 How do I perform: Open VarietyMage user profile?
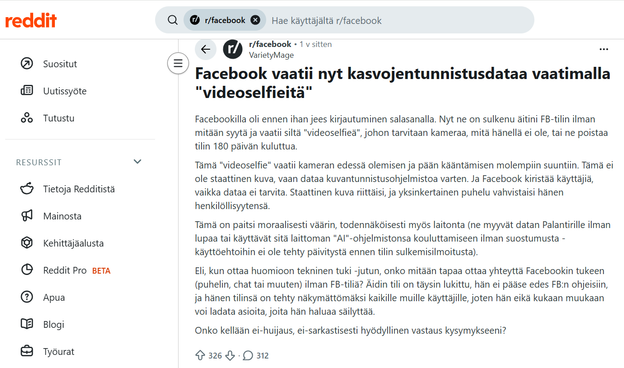(x=271, y=55)
